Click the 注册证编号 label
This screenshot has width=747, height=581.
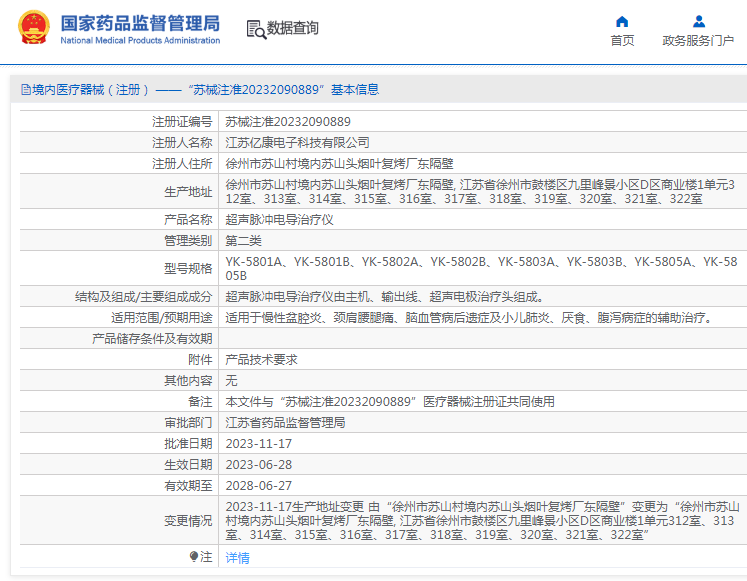(x=182, y=122)
